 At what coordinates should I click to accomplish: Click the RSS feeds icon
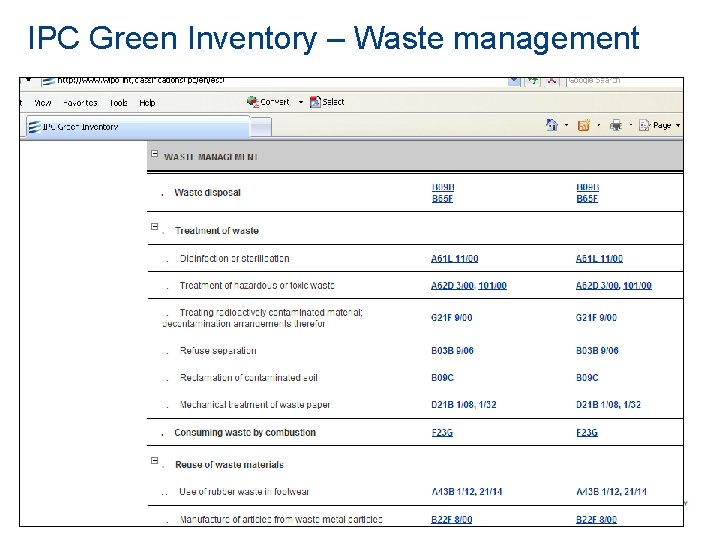coord(584,125)
